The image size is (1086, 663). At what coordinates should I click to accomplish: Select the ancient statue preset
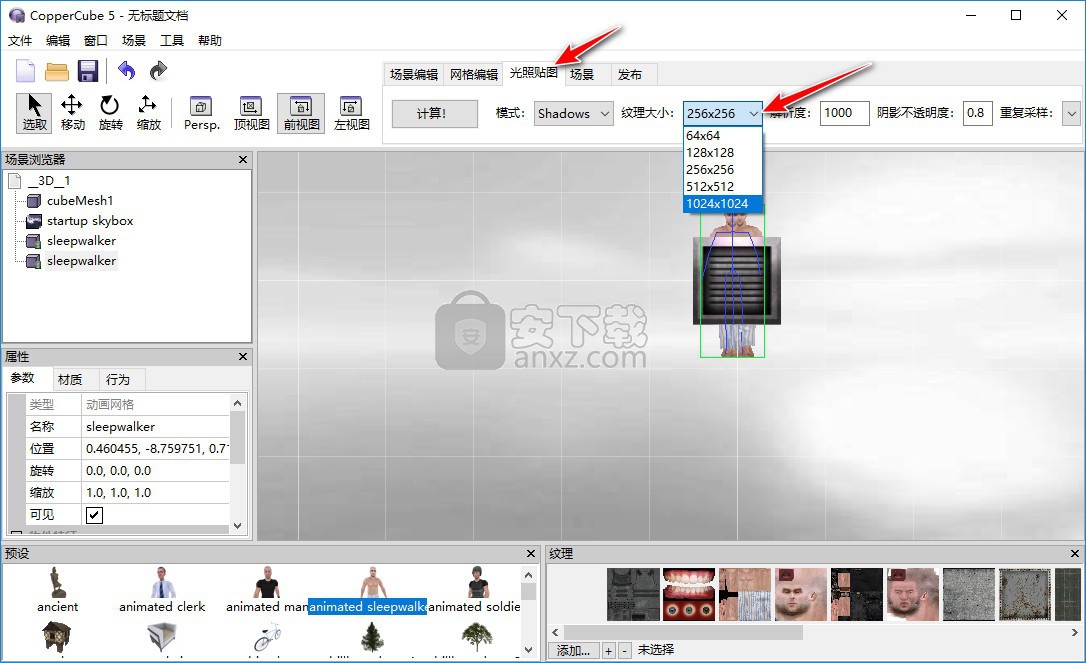coord(57,590)
